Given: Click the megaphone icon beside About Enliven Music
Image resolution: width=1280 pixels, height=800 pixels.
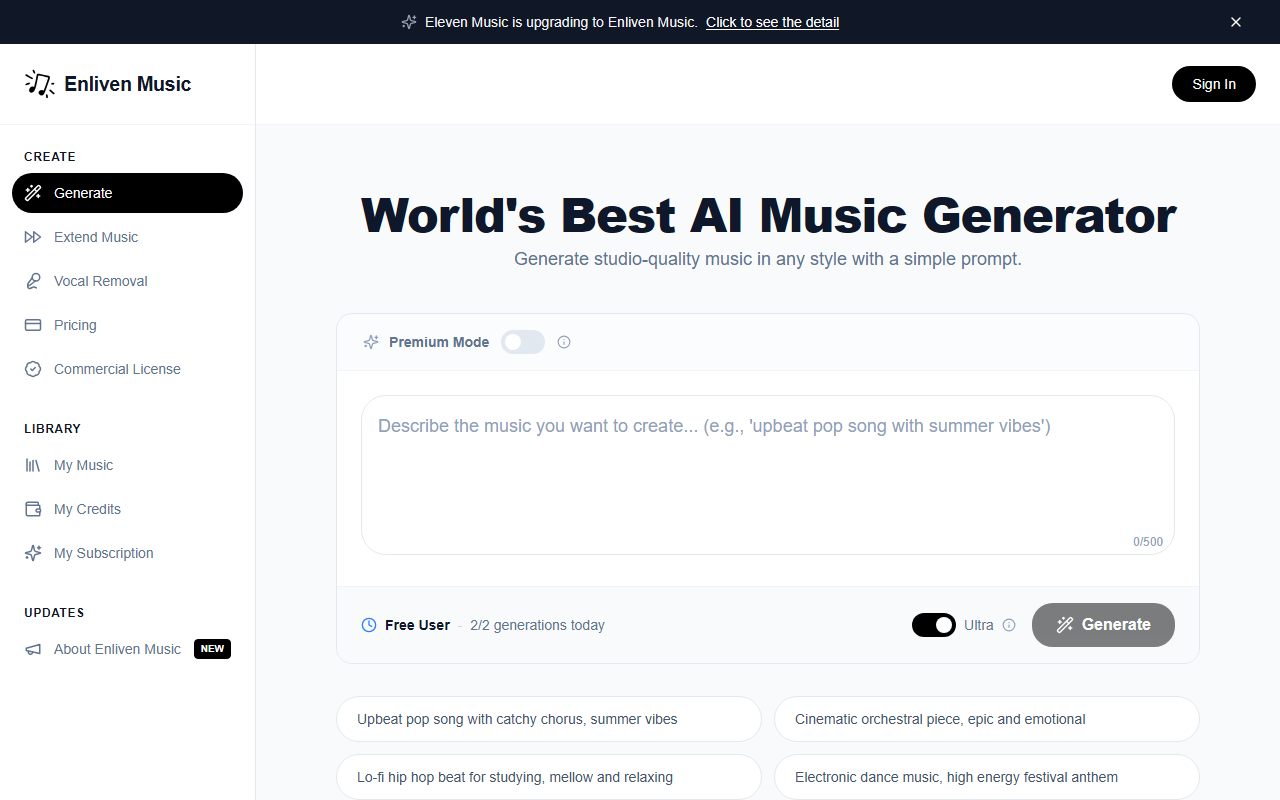Looking at the screenshot, I should [x=33, y=649].
